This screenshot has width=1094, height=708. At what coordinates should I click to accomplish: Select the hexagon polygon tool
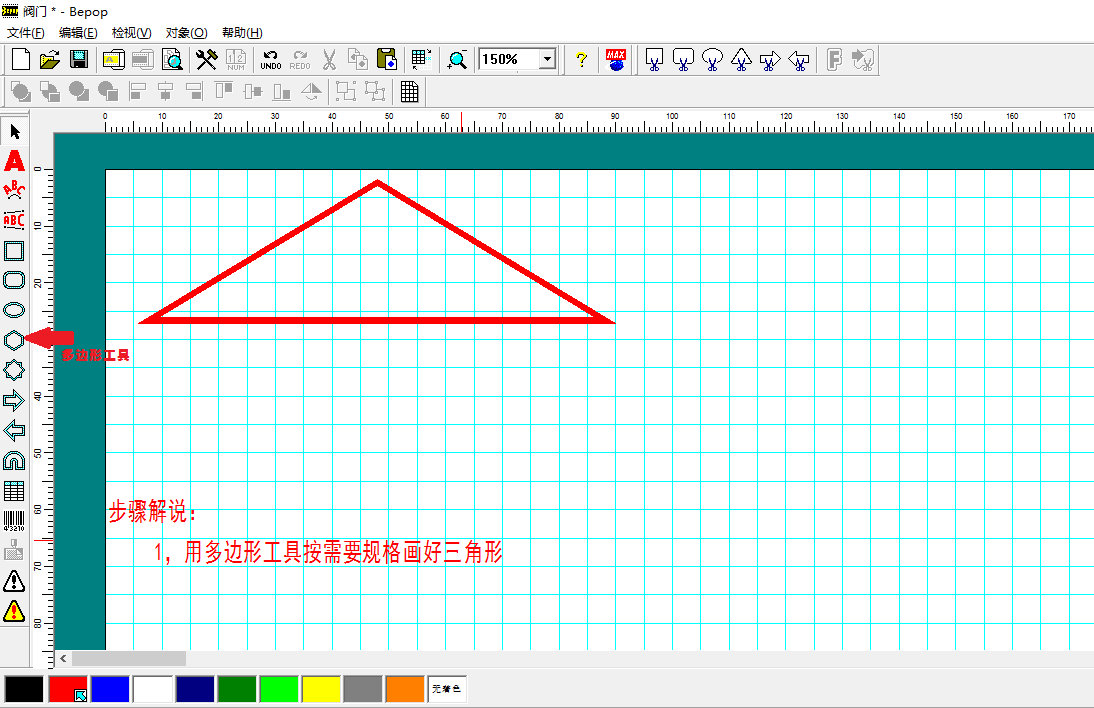coord(15,340)
